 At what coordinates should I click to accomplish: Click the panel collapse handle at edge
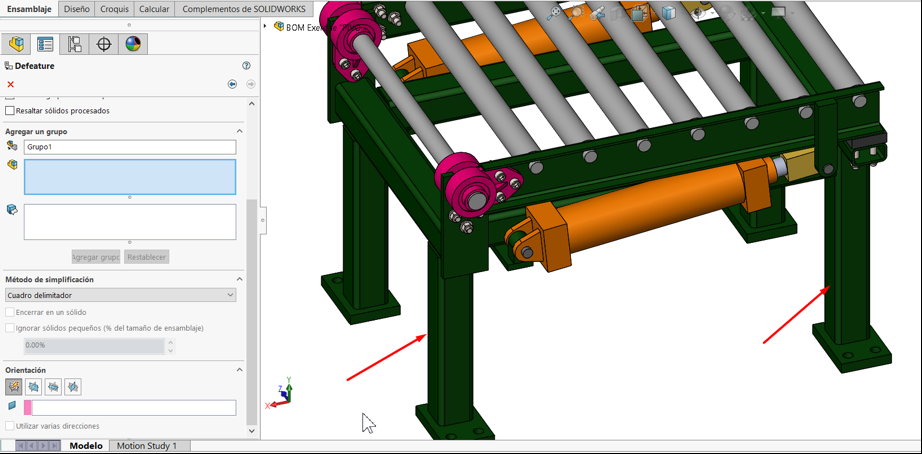click(x=262, y=221)
